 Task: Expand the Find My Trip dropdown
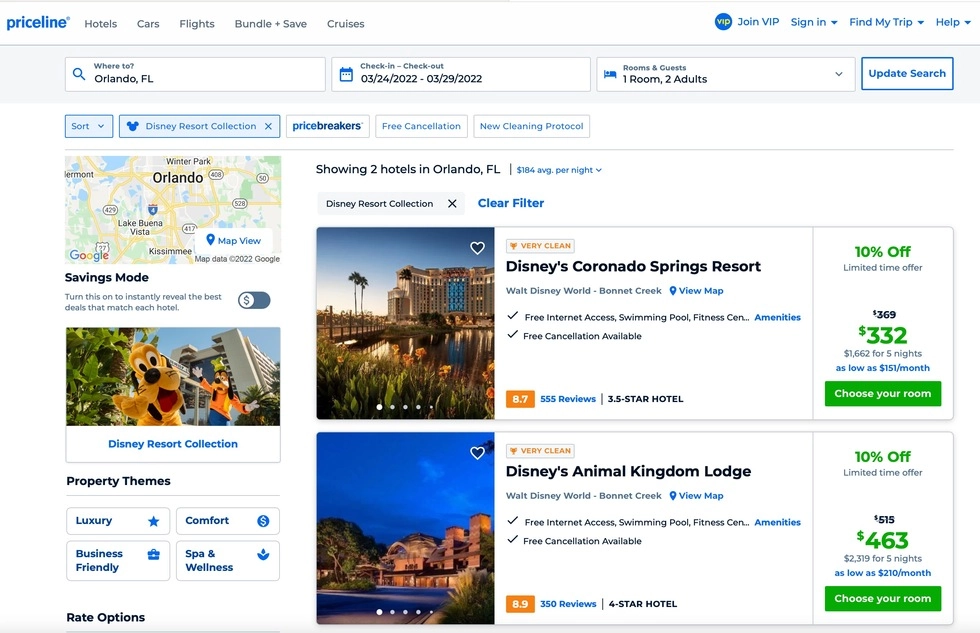click(x=886, y=22)
